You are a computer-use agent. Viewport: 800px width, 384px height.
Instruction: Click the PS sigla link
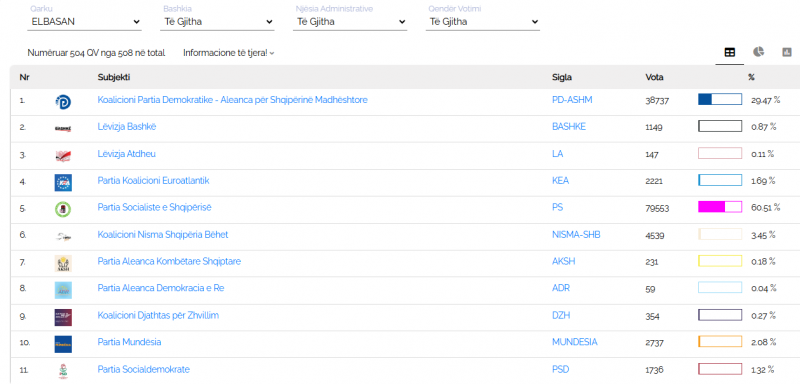(558, 208)
